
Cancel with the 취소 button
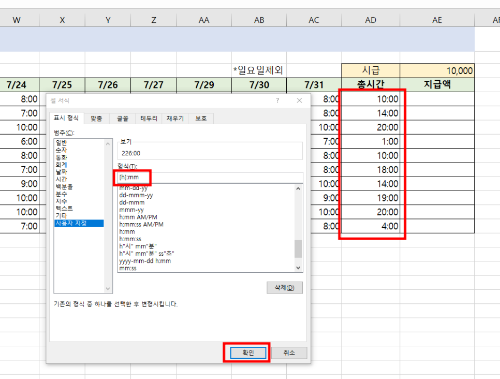click(x=289, y=353)
